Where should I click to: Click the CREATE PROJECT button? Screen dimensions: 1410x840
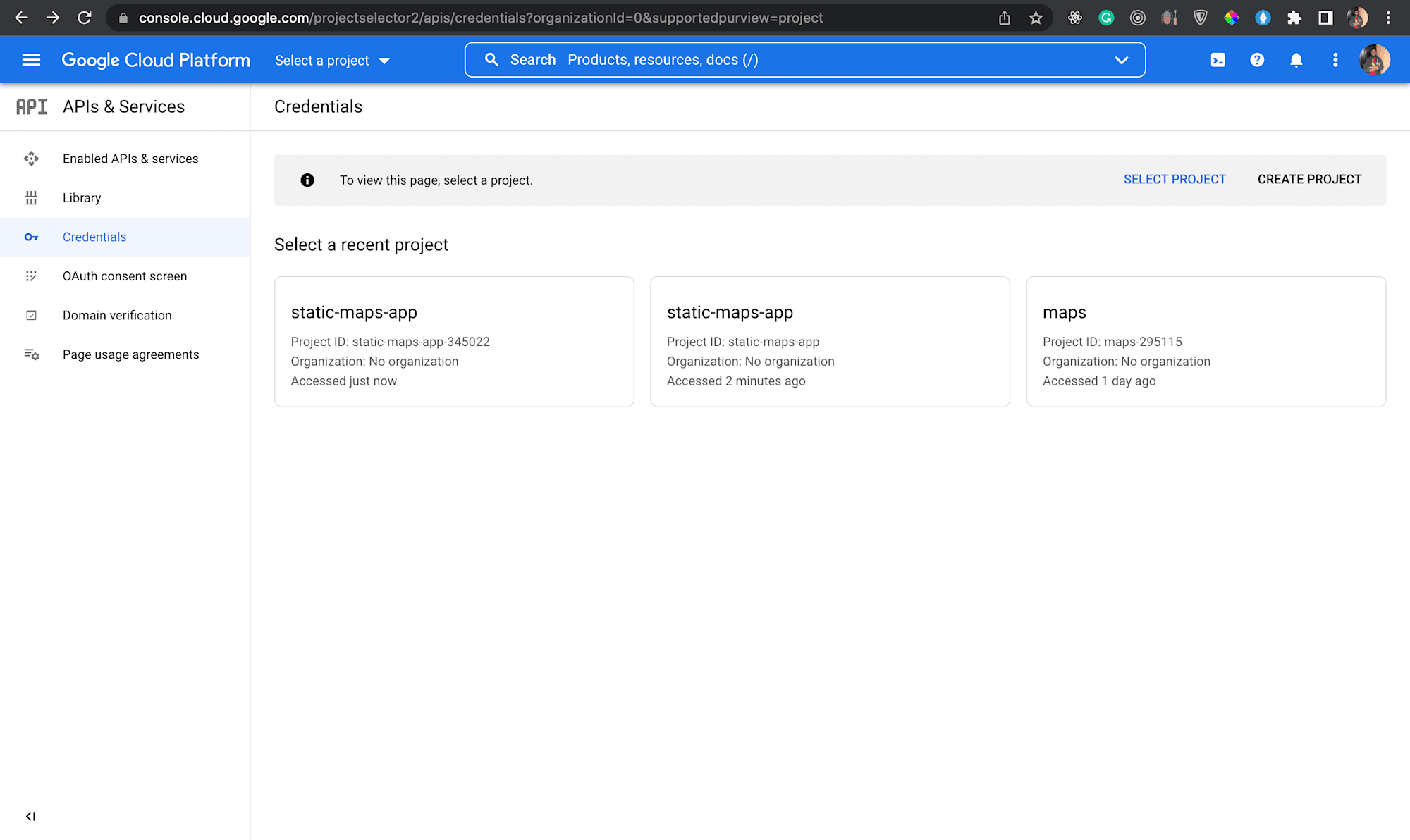(1309, 180)
